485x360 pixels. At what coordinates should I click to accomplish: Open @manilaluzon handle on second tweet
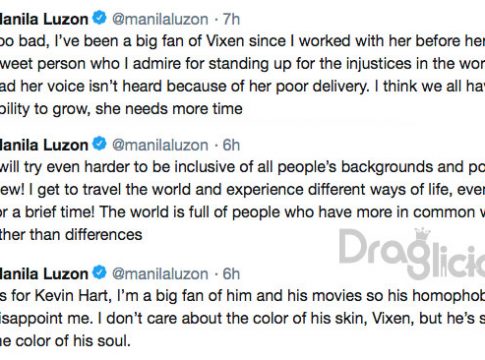click(x=160, y=145)
